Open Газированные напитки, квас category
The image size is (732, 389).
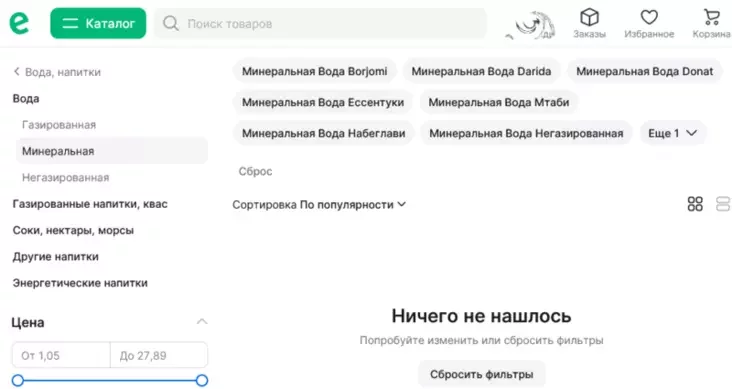click(x=90, y=204)
